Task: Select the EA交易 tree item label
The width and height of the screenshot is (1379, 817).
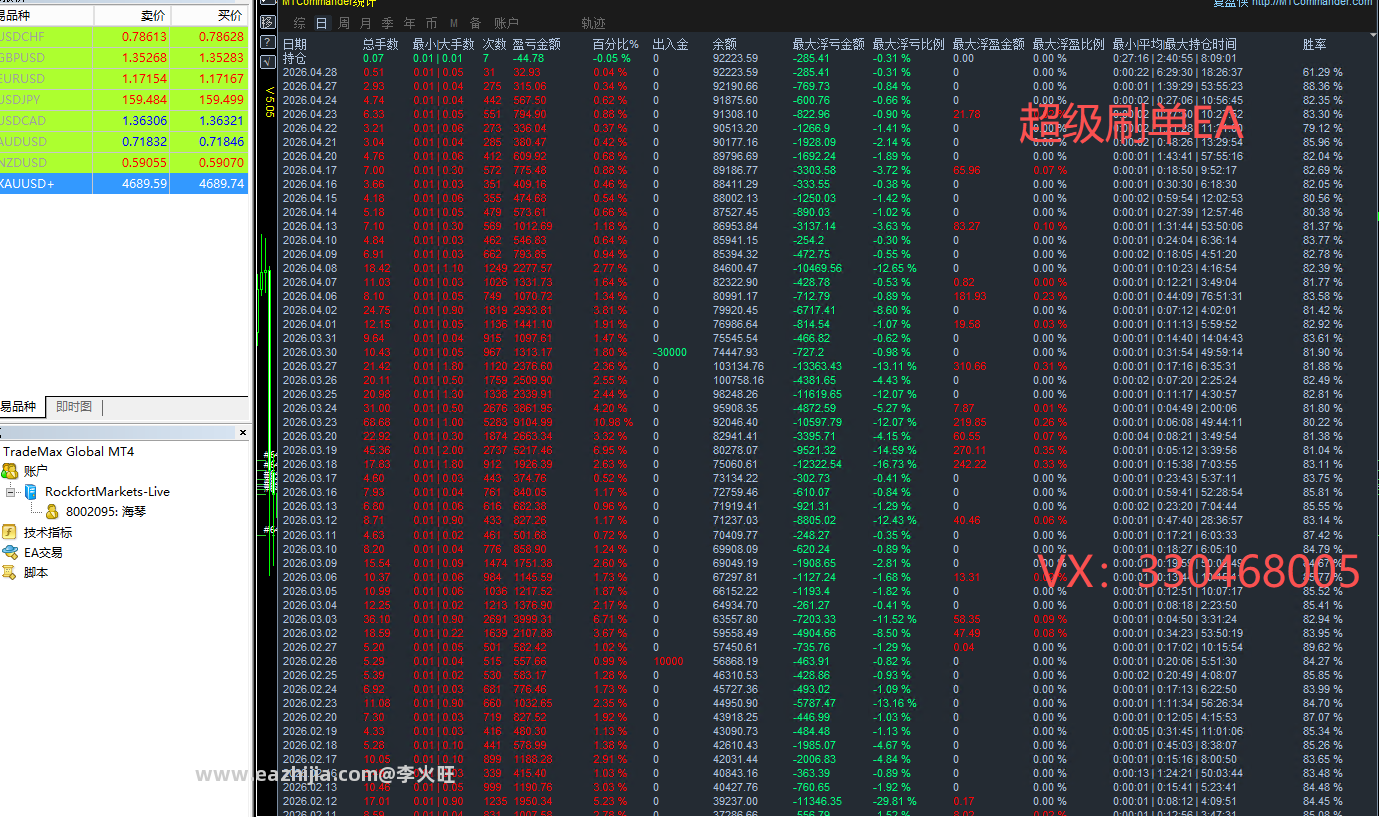Action: pos(43,552)
